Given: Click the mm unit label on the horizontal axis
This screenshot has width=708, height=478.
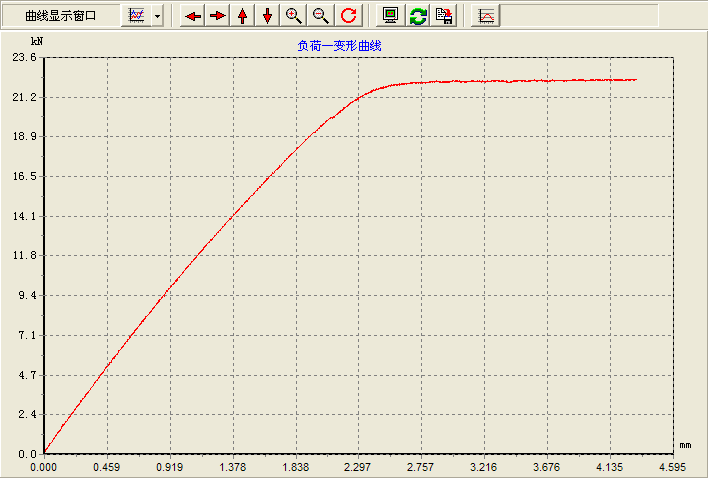Looking at the screenshot, I should (685, 445).
